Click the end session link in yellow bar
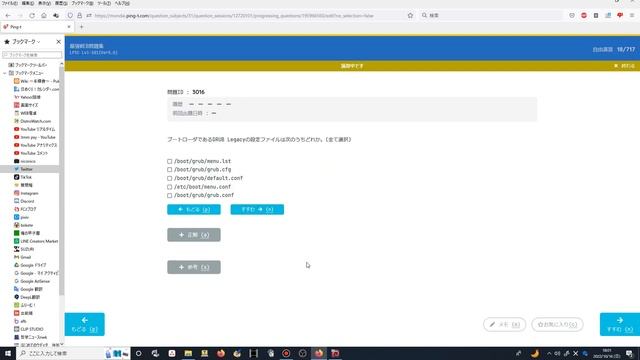The height and width of the screenshot is (360, 640). 624,66
